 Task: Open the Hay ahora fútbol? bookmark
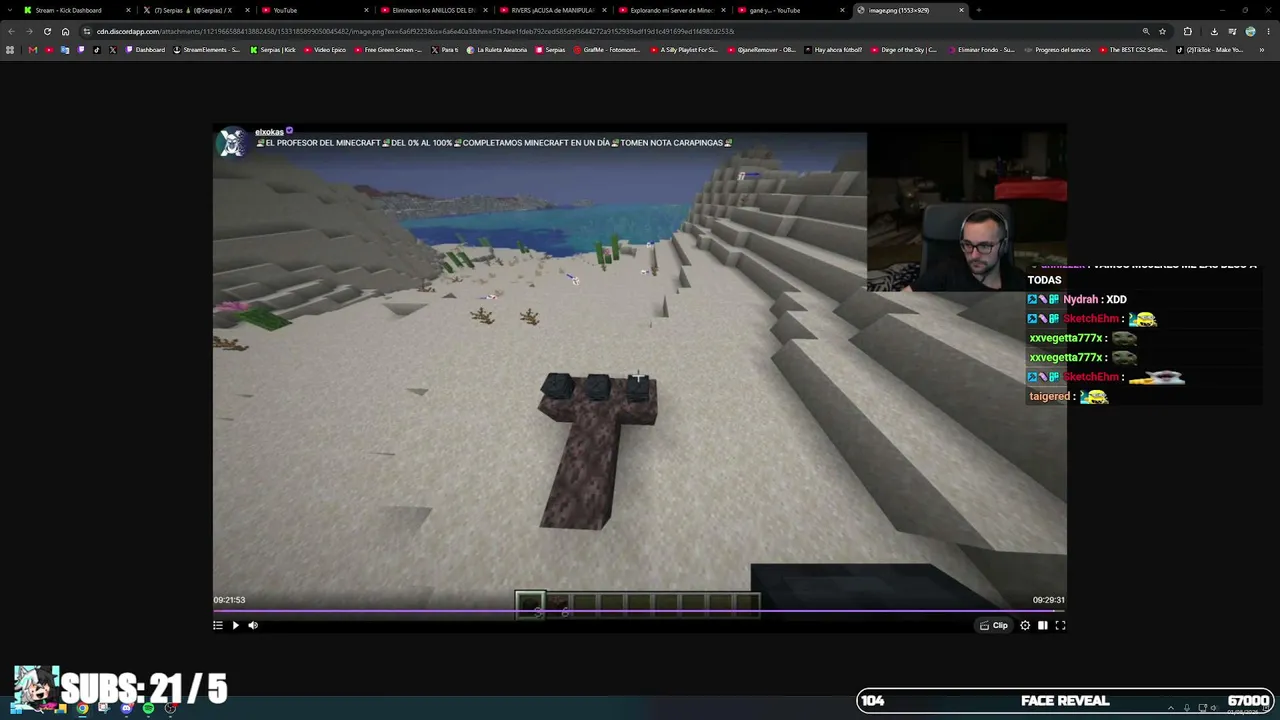click(833, 50)
